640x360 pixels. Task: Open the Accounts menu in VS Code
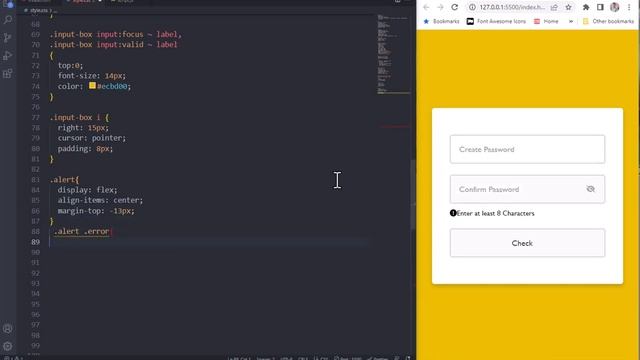7,329
